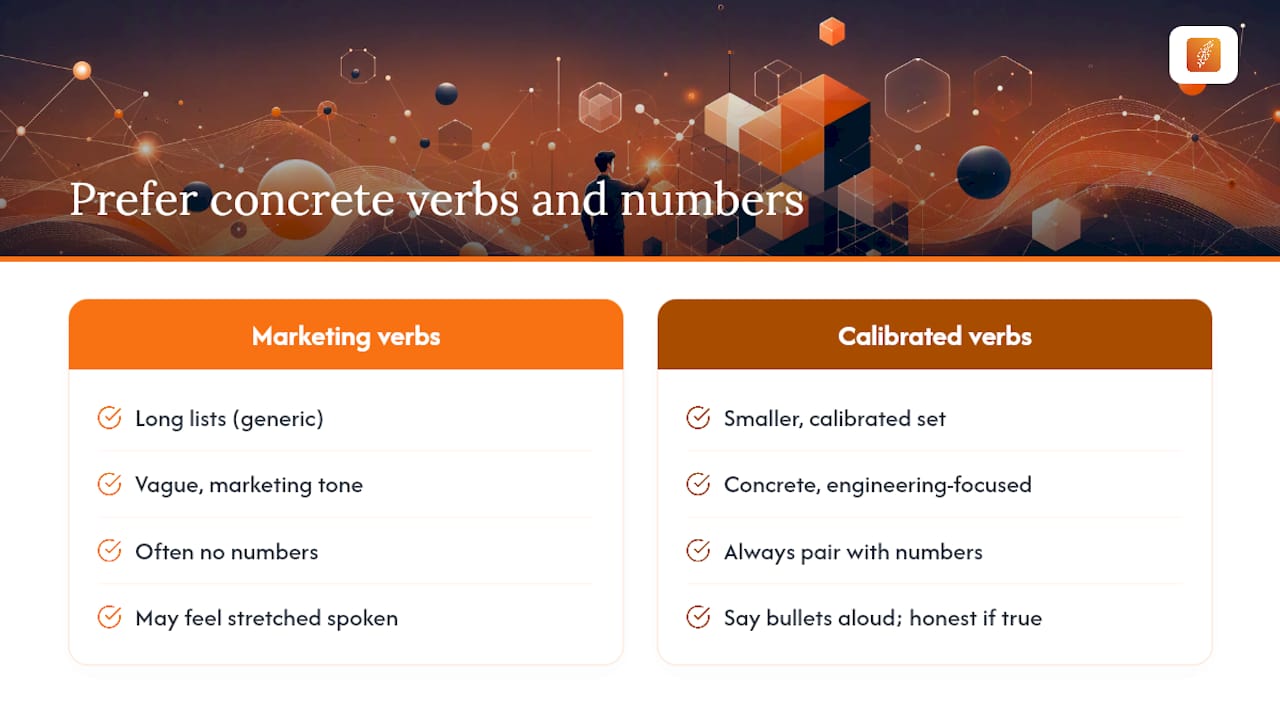
Task: Click the text Often no numbers
Action: pyautogui.click(x=227, y=551)
